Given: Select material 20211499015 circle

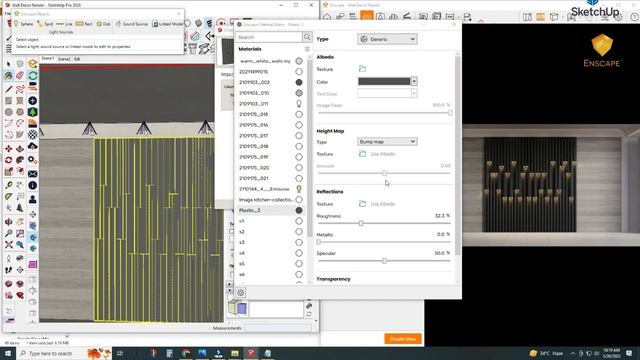Looking at the screenshot, I should tap(299, 71).
